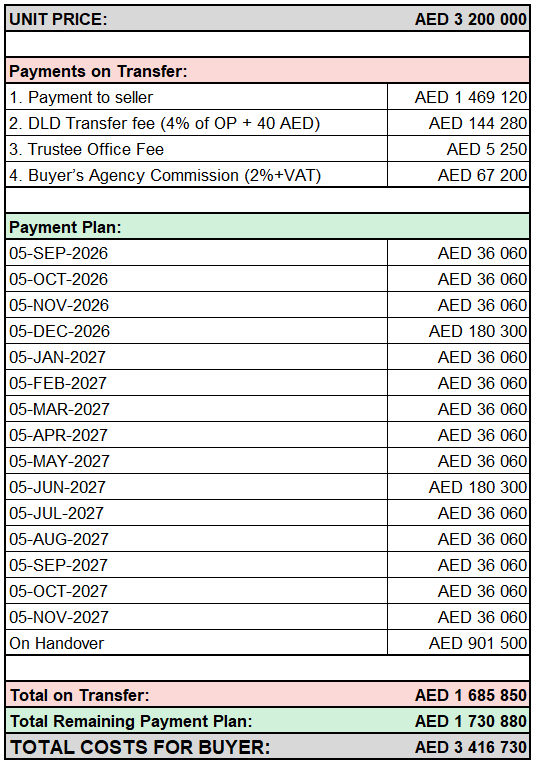Select the 05-SEP-2026 date cell
The width and height of the screenshot is (536, 765).
tap(197, 253)
